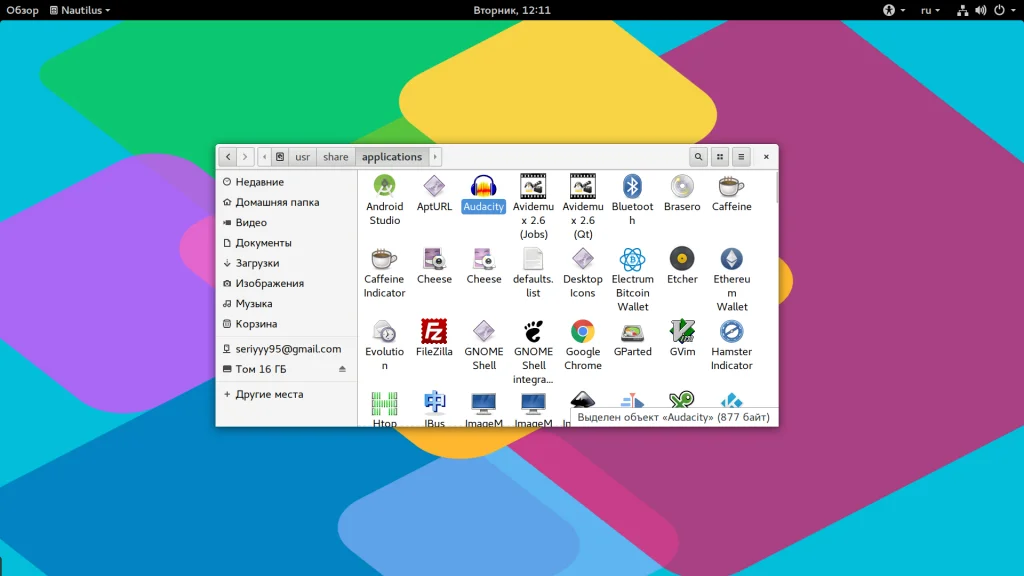The image size is (1024, 576).
Task: Eject the Том 16 ГБ volume
Action: pos(342,369)
